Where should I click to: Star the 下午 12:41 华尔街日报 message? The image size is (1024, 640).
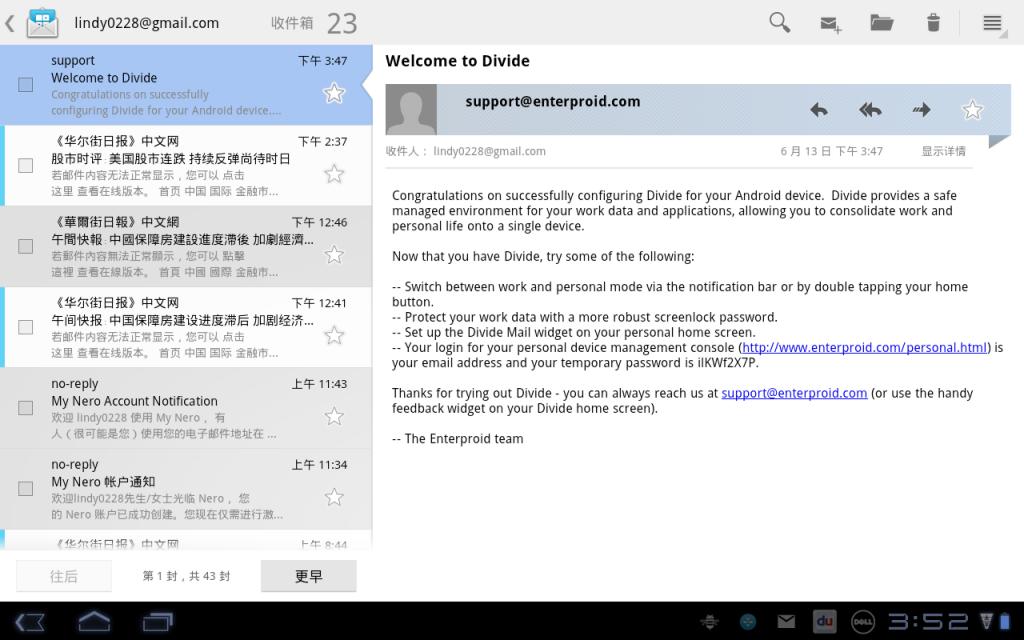tap(334, 335)
